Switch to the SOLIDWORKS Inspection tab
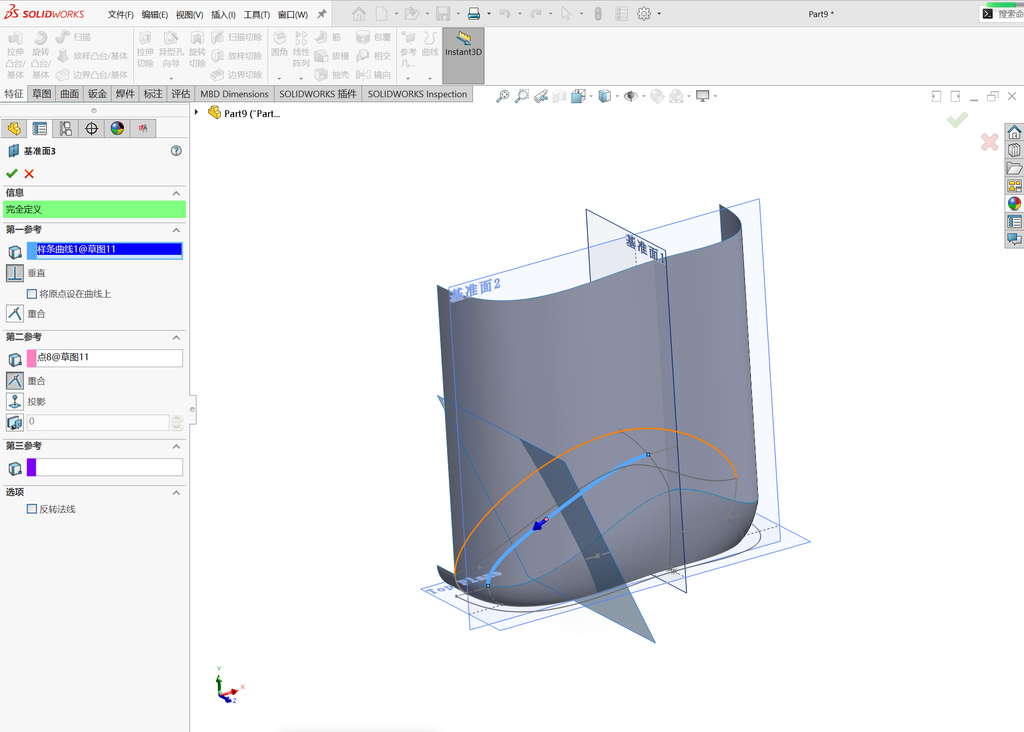Image resolution: width=1024 pixels, height=732 pixels. coord(417,94)
